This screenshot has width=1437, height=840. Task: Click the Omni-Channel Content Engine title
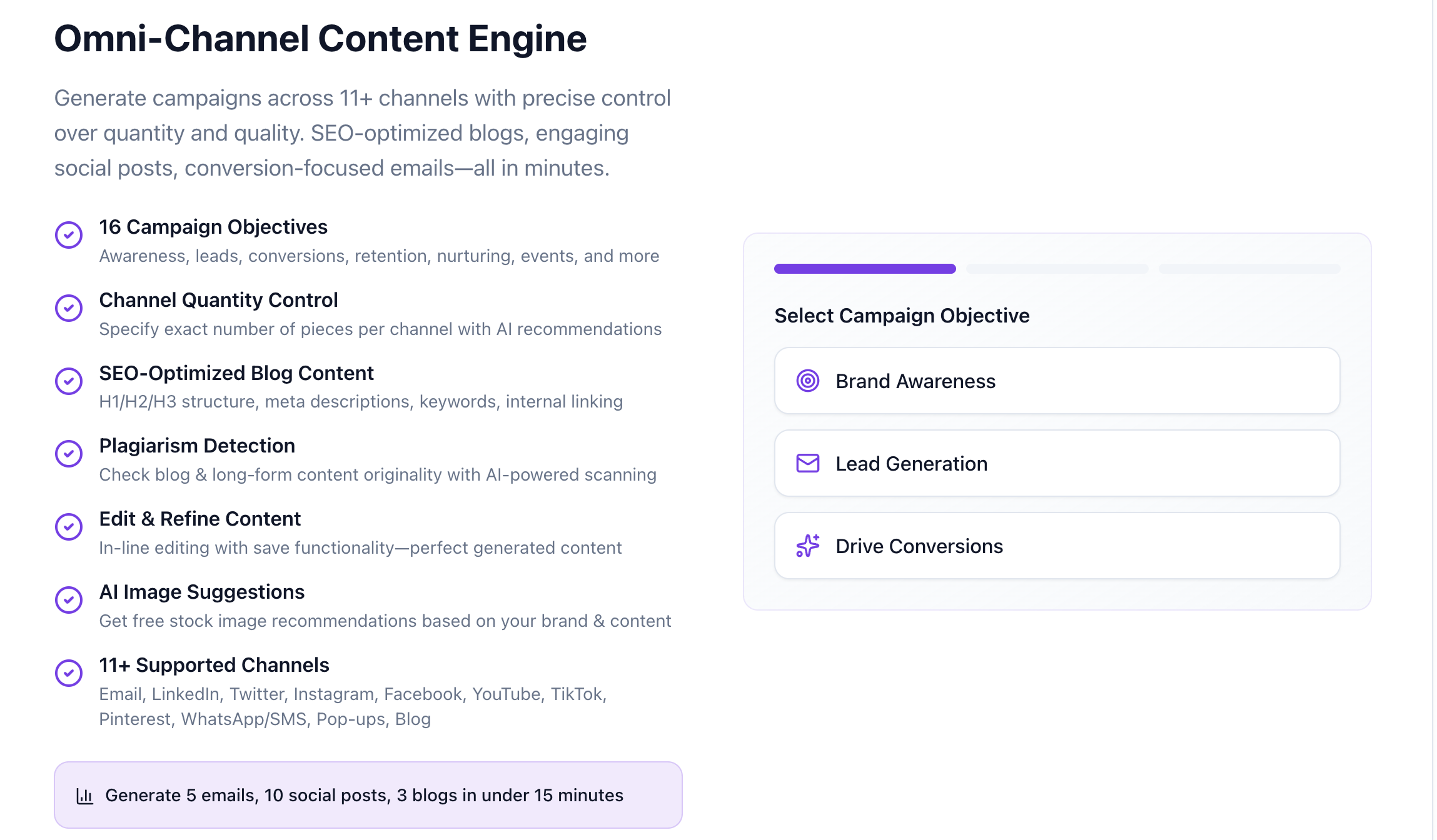pyautogui.click(x=320, y=39)
